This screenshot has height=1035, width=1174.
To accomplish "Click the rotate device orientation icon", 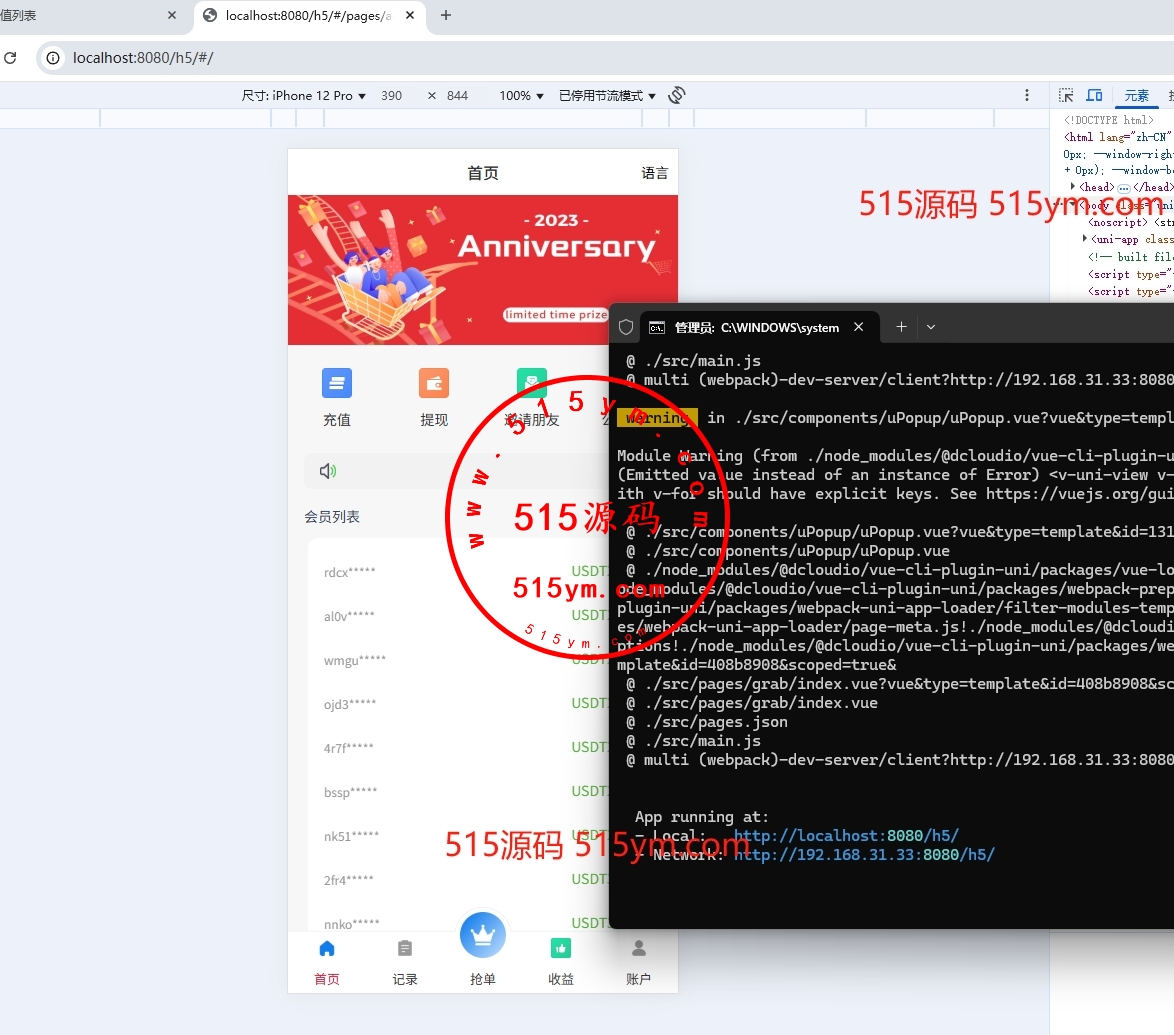I will (x=677, y=95).
